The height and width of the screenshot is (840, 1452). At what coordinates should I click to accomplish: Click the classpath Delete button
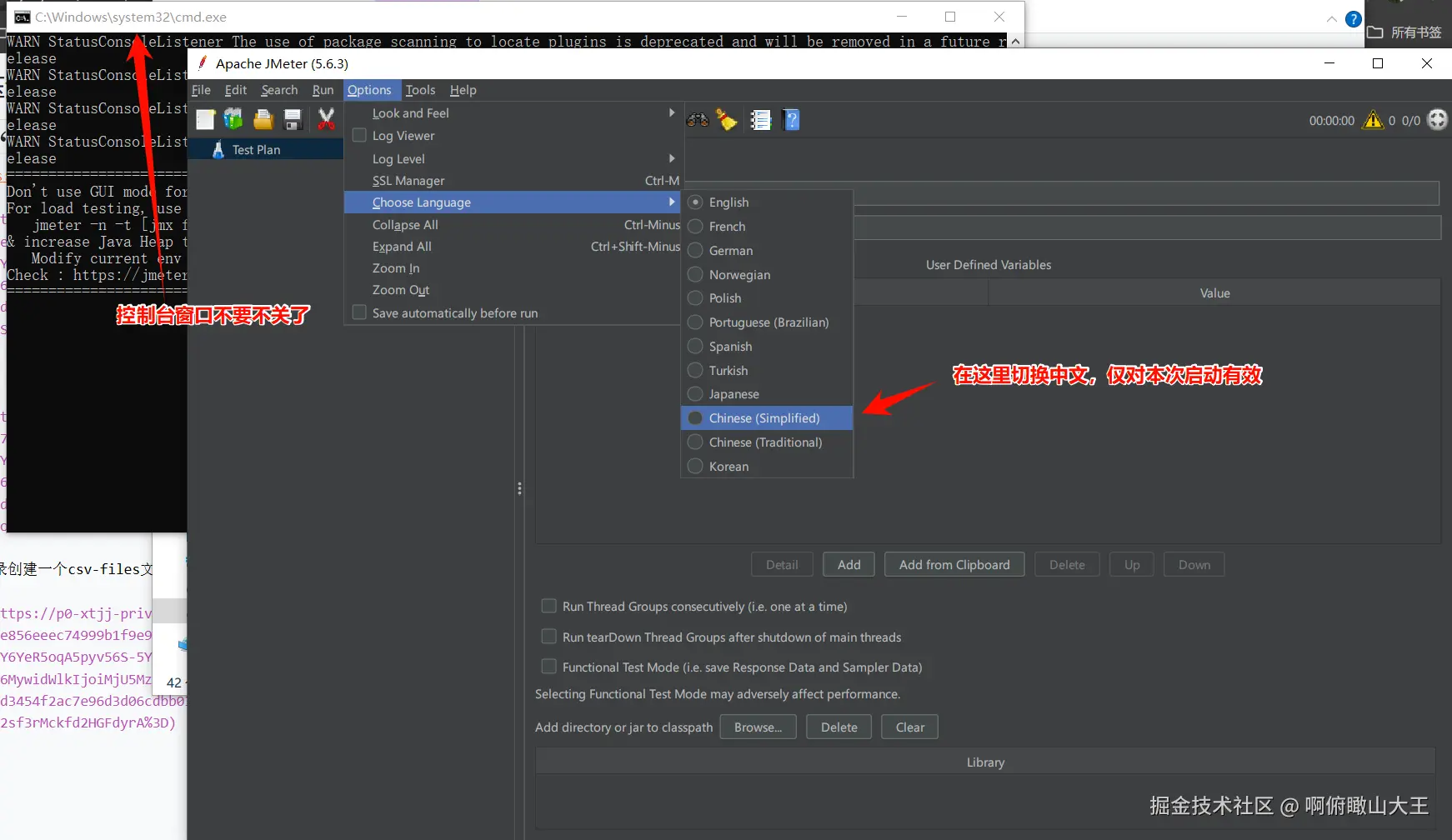(x=839, y=727)
